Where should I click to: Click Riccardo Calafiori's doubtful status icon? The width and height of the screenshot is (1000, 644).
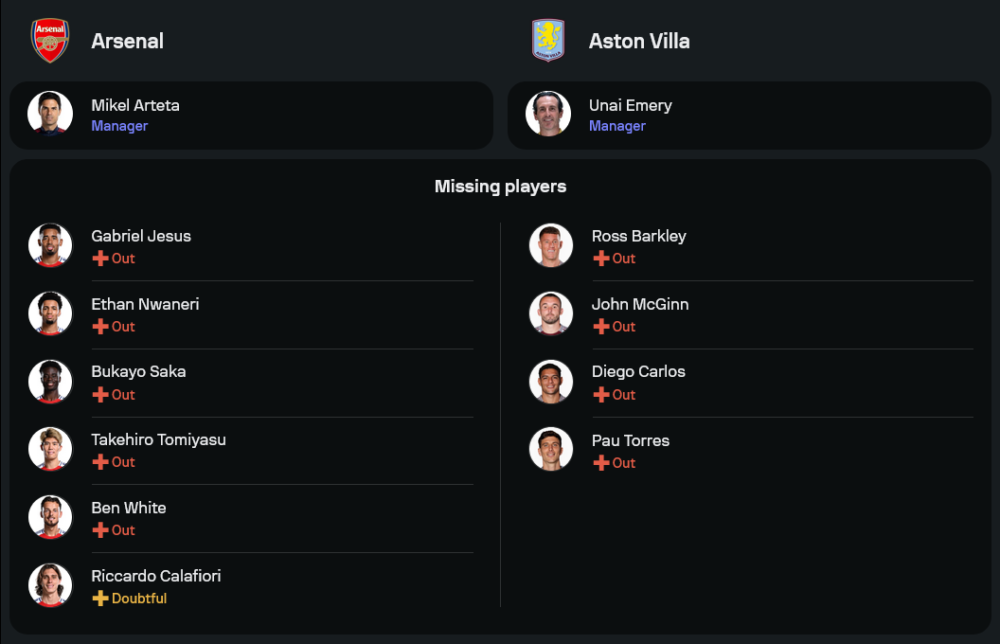[x=100, y=598]
